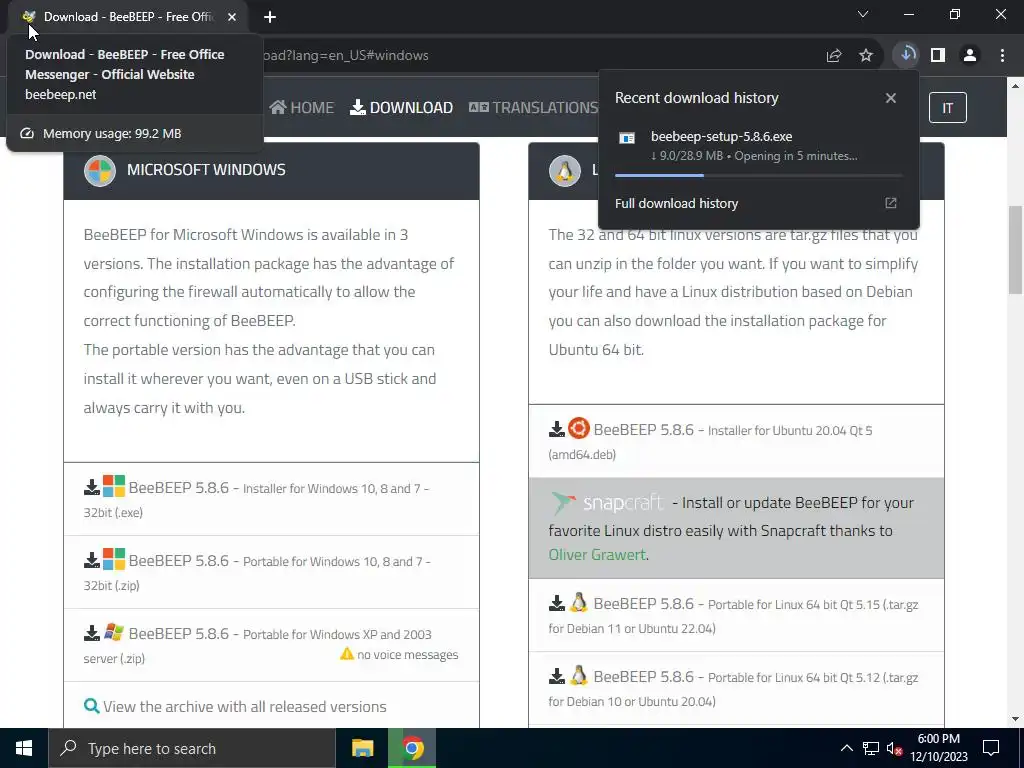Click the snapcraft logo
1024x768 pixels.
(x=607, y=503)
